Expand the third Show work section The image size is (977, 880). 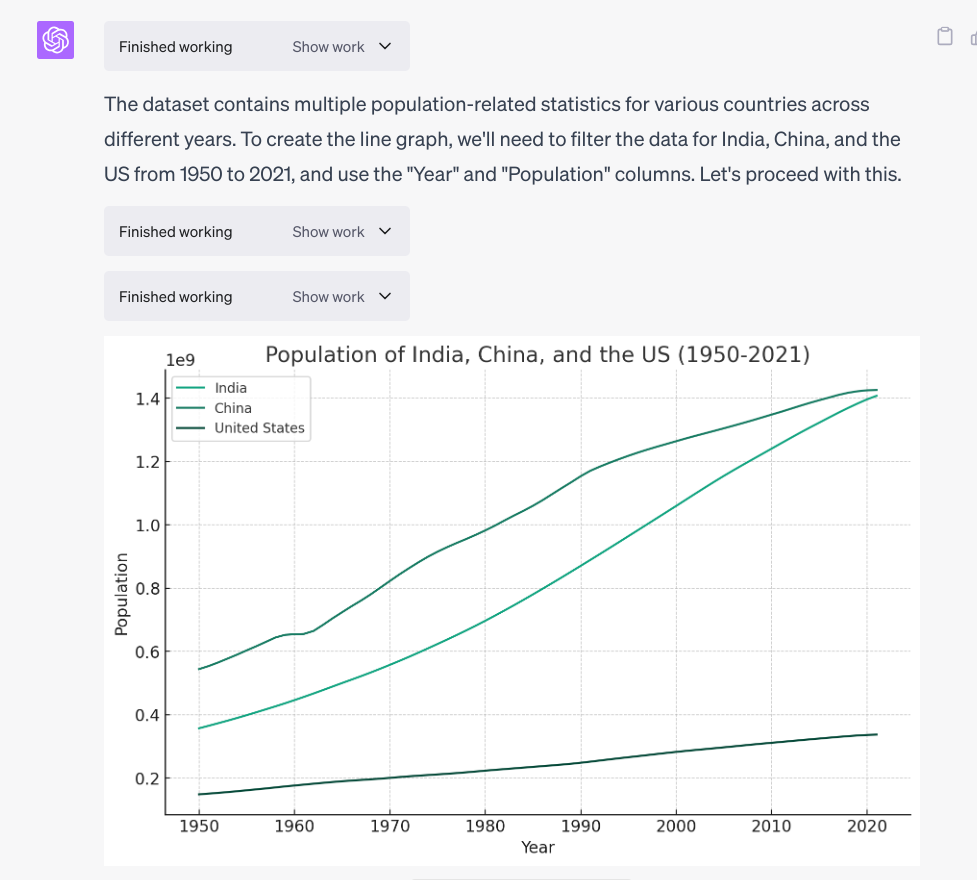click(x=328, y=296)
